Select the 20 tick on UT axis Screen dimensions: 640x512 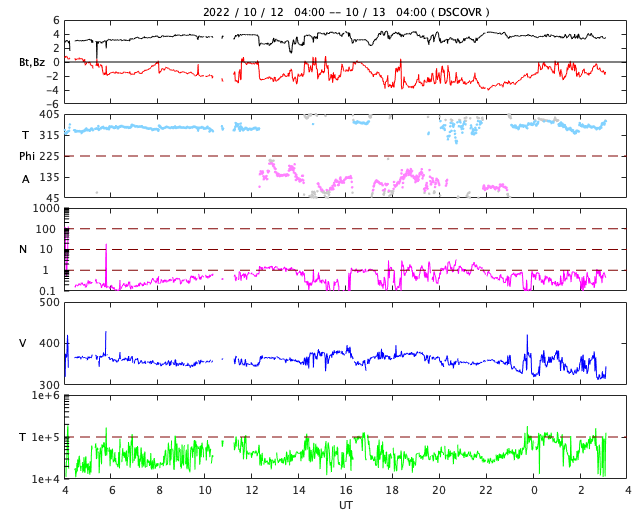click(x=440, y=490)
